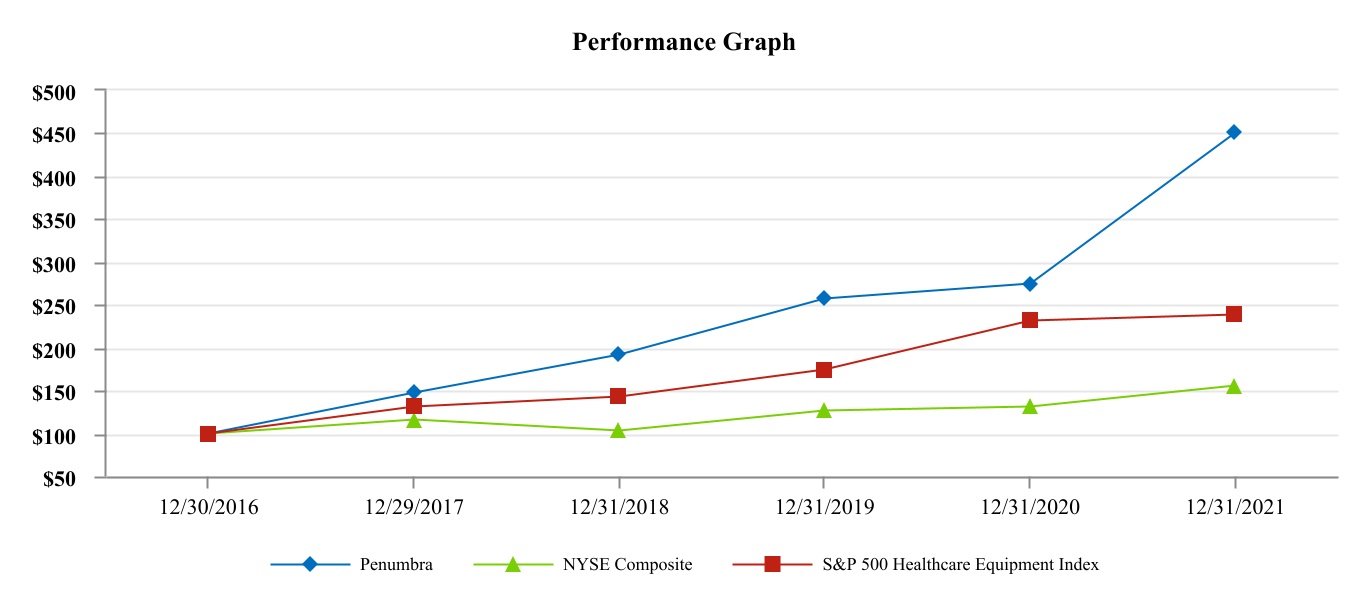Select S&P 500 Healthcare square at 12/29/2017
The height and width of the screenshot is (612, 1368).
pyautogui.click(x=413, y=406)
